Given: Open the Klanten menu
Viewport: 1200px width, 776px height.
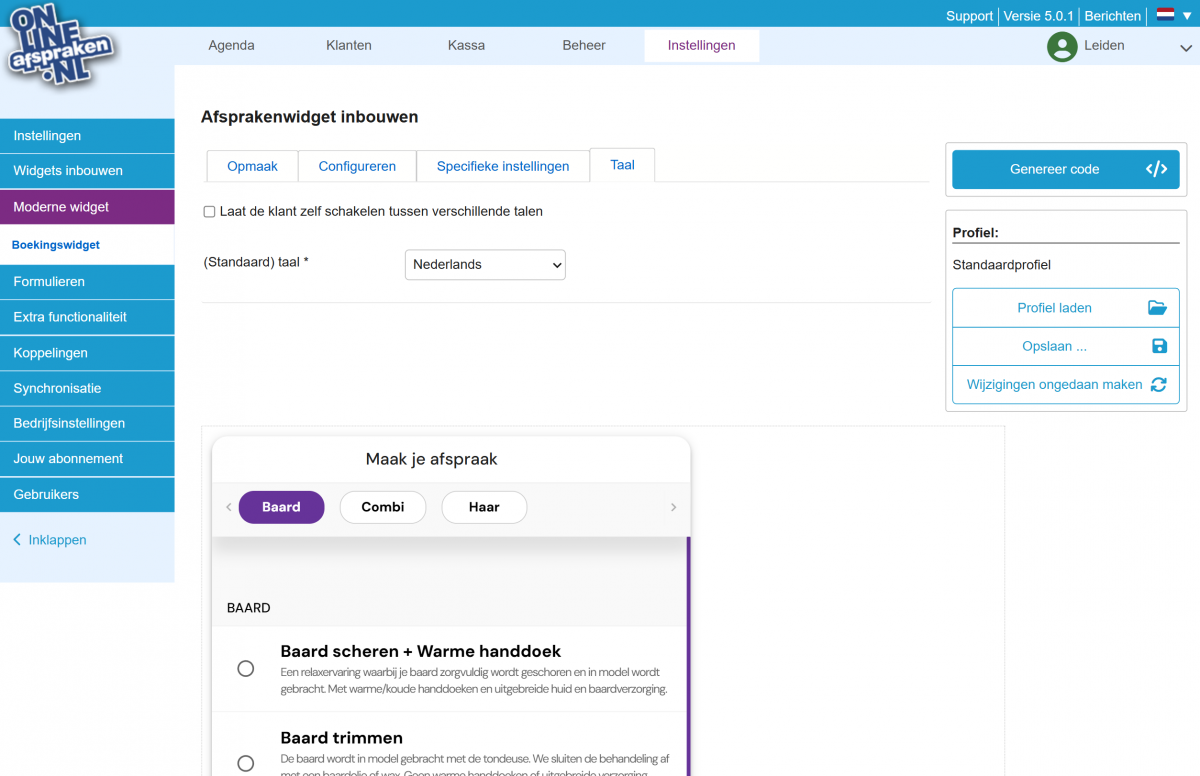Looking at the screenshot, I should [348, 45].
